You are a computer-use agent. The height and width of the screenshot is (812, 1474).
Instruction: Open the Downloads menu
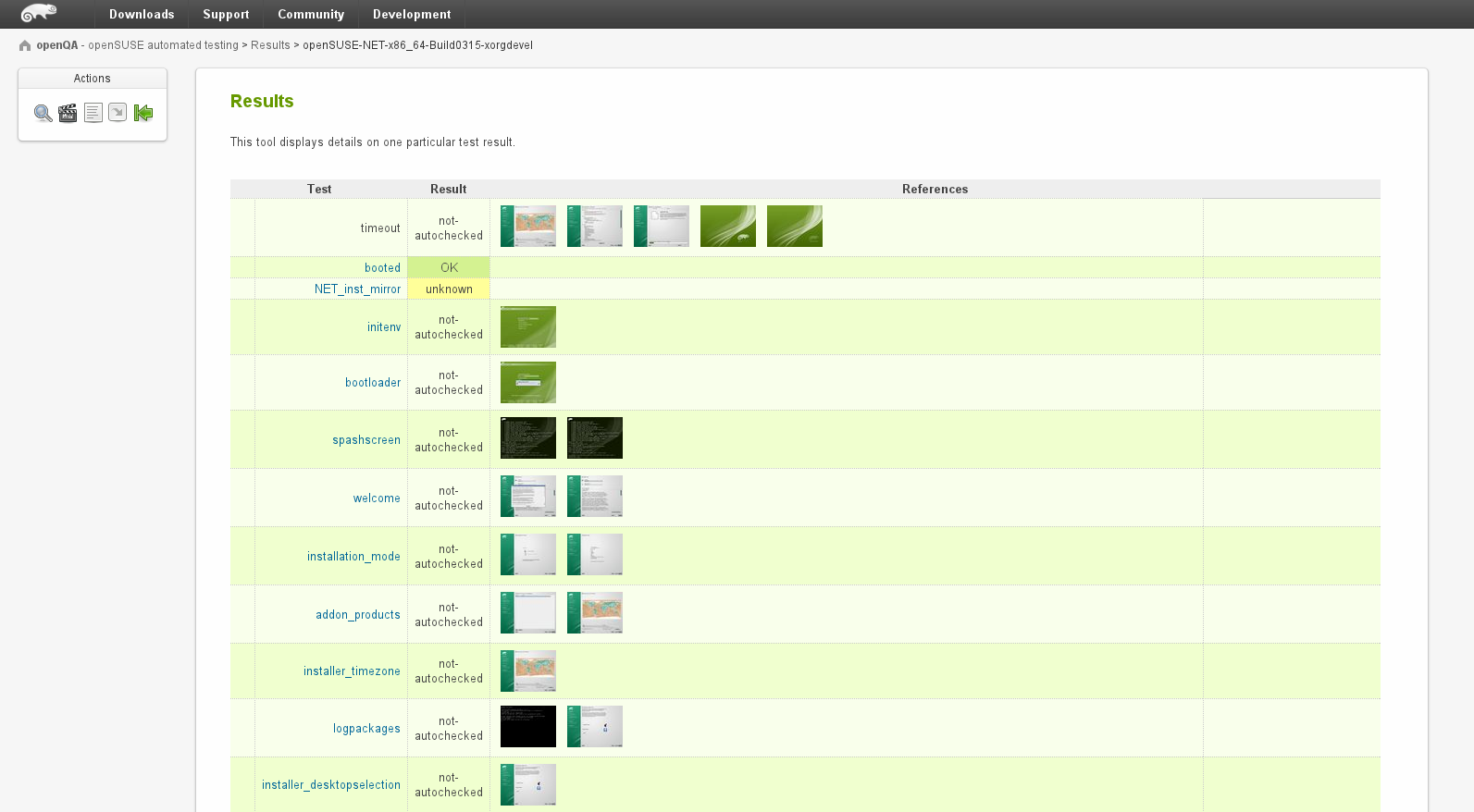coord(142,14)
